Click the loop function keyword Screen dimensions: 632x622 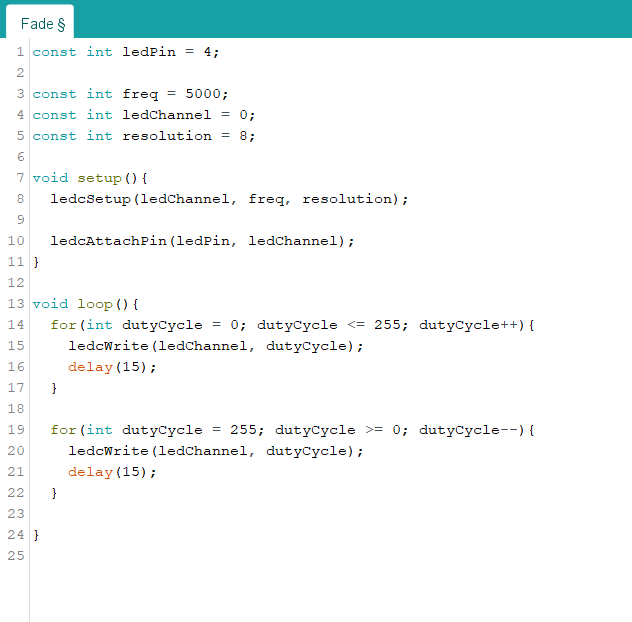(x=95, y=304)
